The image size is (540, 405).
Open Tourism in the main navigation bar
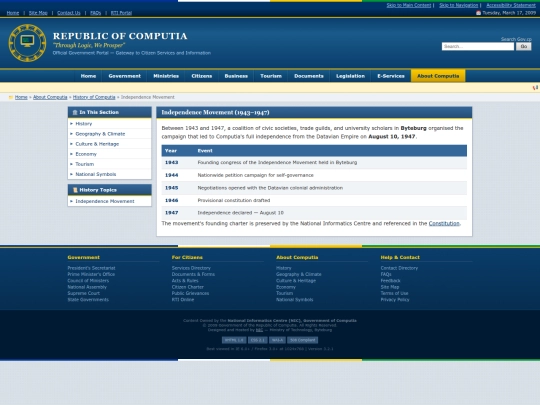tap(271, 76)
